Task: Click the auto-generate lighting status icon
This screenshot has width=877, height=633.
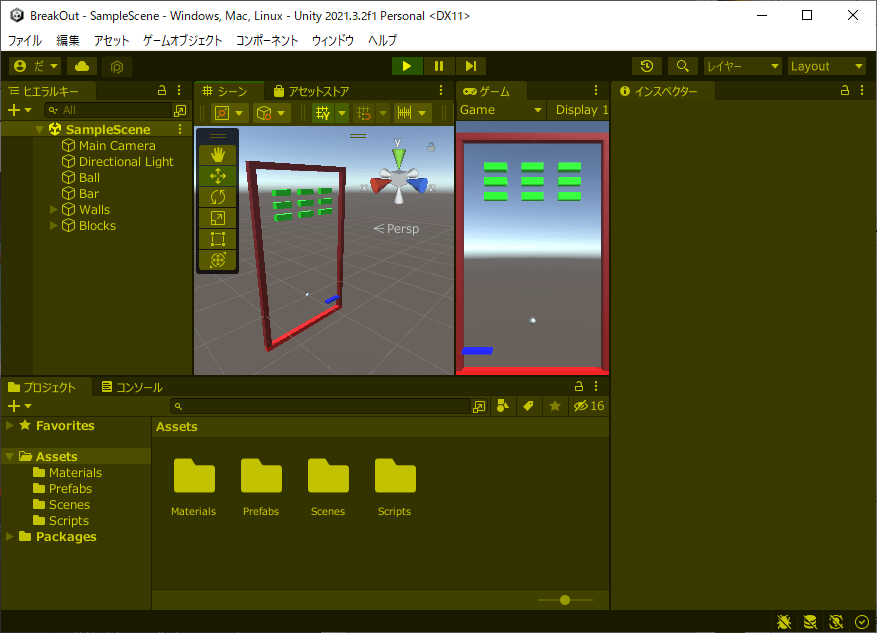Action: click(x=836, y=621)
